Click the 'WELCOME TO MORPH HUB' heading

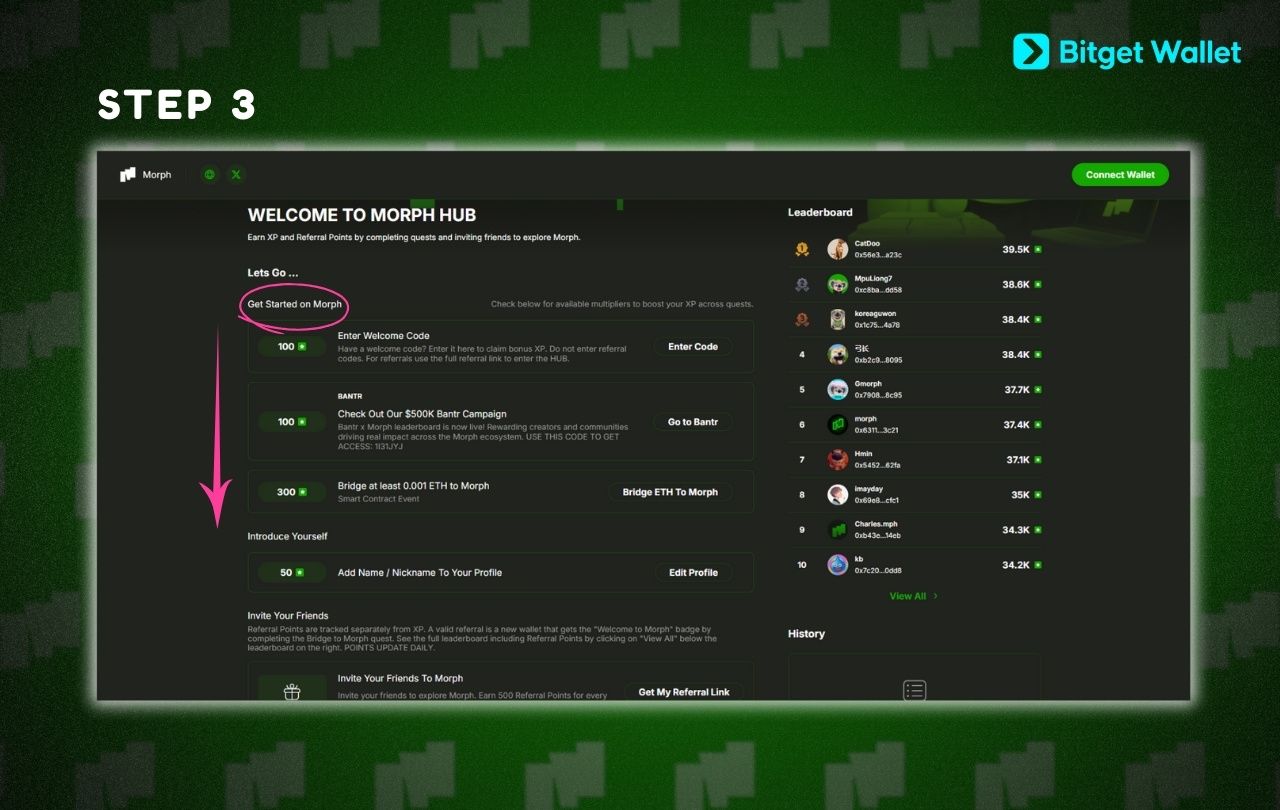tap(362, 215)
